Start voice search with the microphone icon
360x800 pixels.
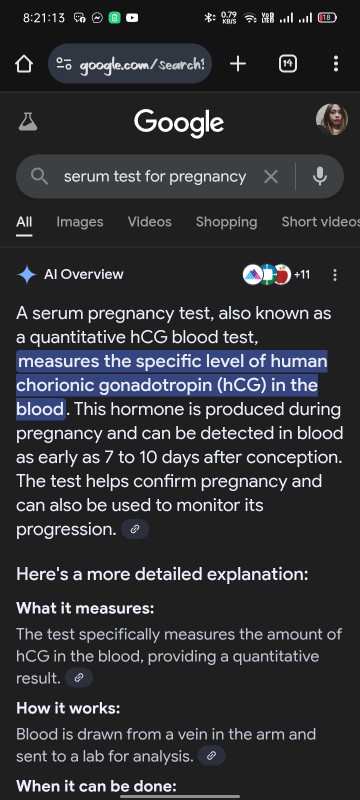[320, 177]
